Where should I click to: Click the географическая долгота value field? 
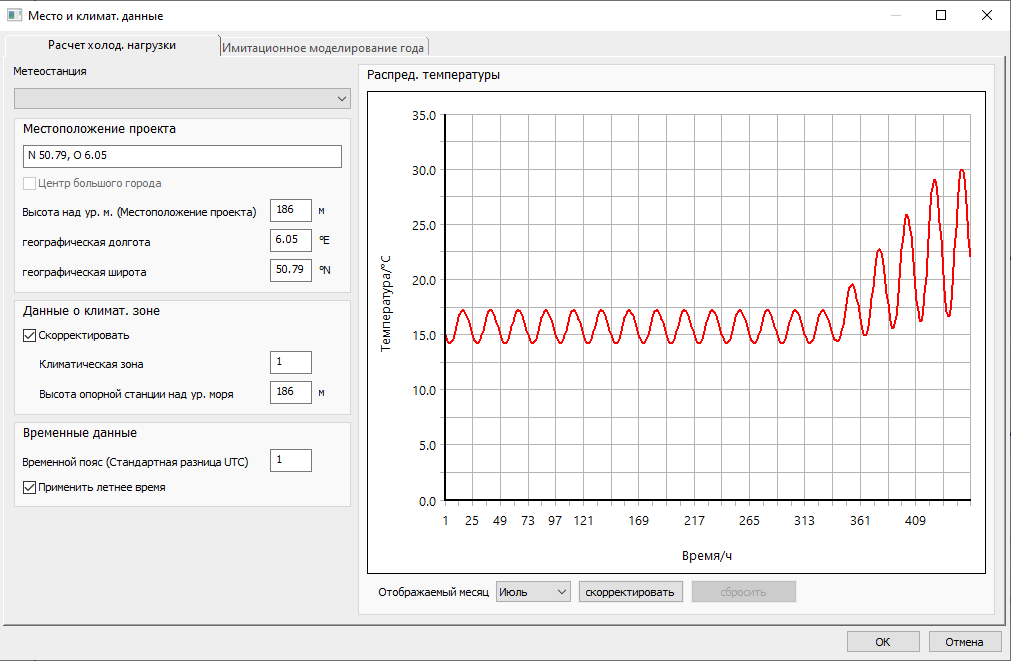(290, 241)
